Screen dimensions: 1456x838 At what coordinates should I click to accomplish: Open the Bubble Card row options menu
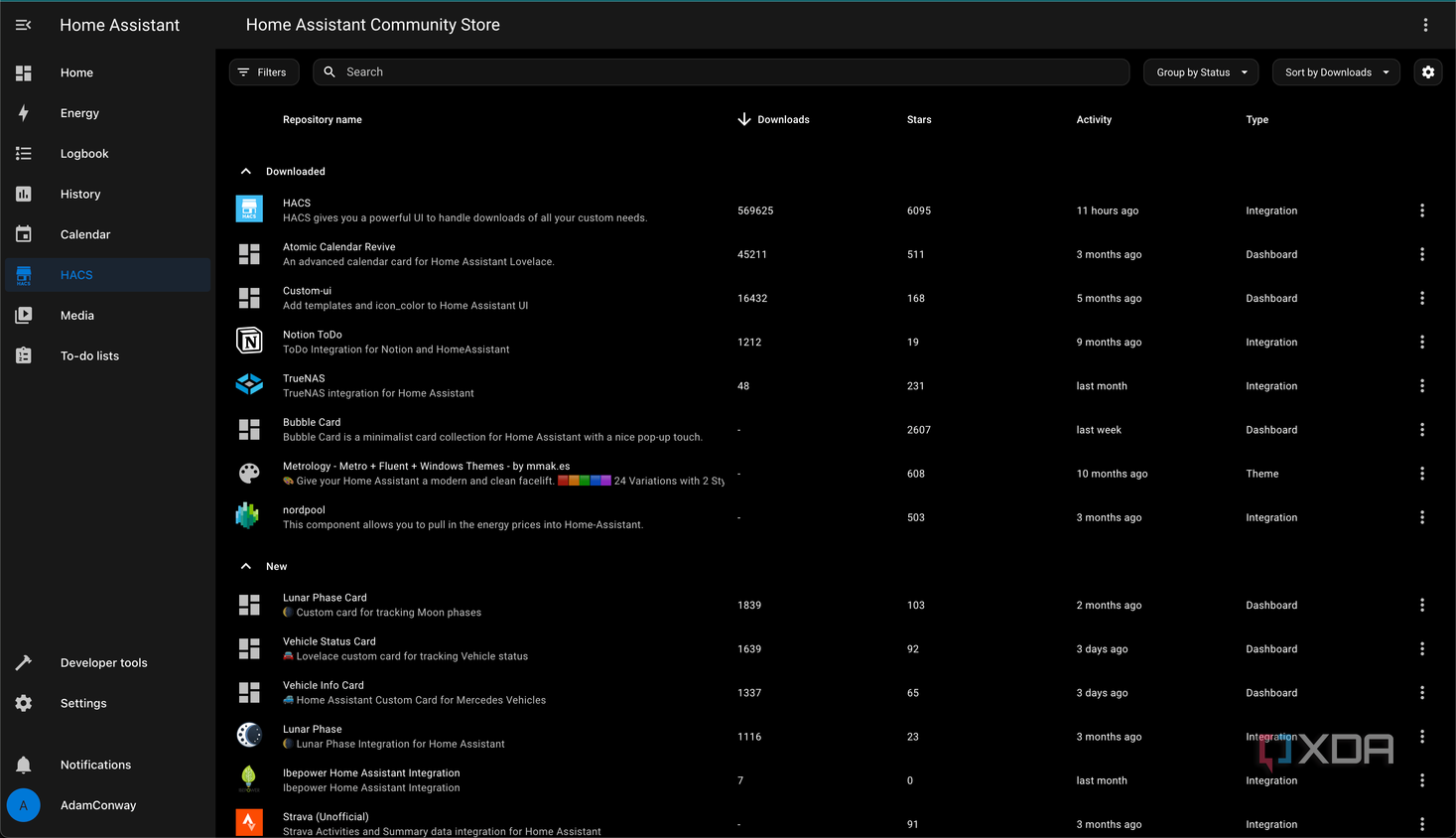(1421, 430)
